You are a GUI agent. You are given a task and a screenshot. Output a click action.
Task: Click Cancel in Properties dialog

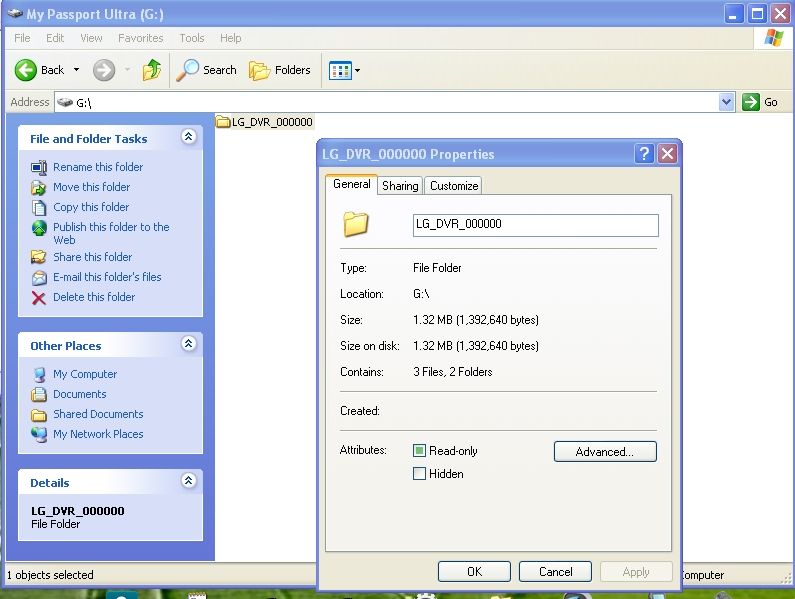point(555,572)
